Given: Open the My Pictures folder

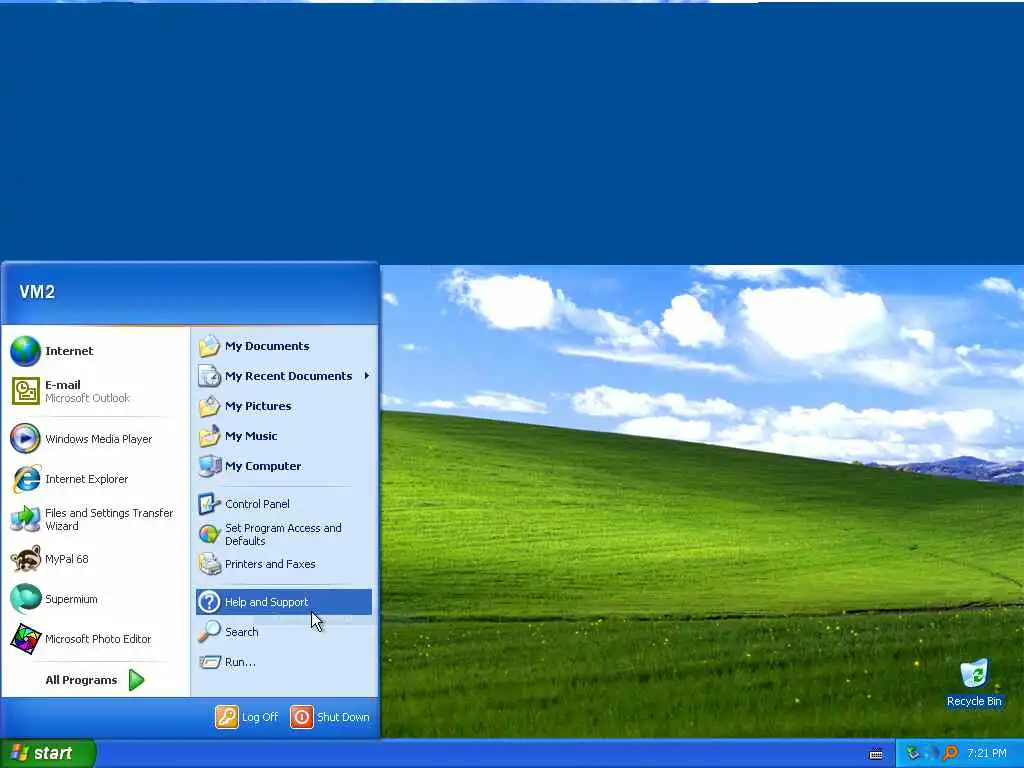Looking at the screenshot, I should (284, 406).
